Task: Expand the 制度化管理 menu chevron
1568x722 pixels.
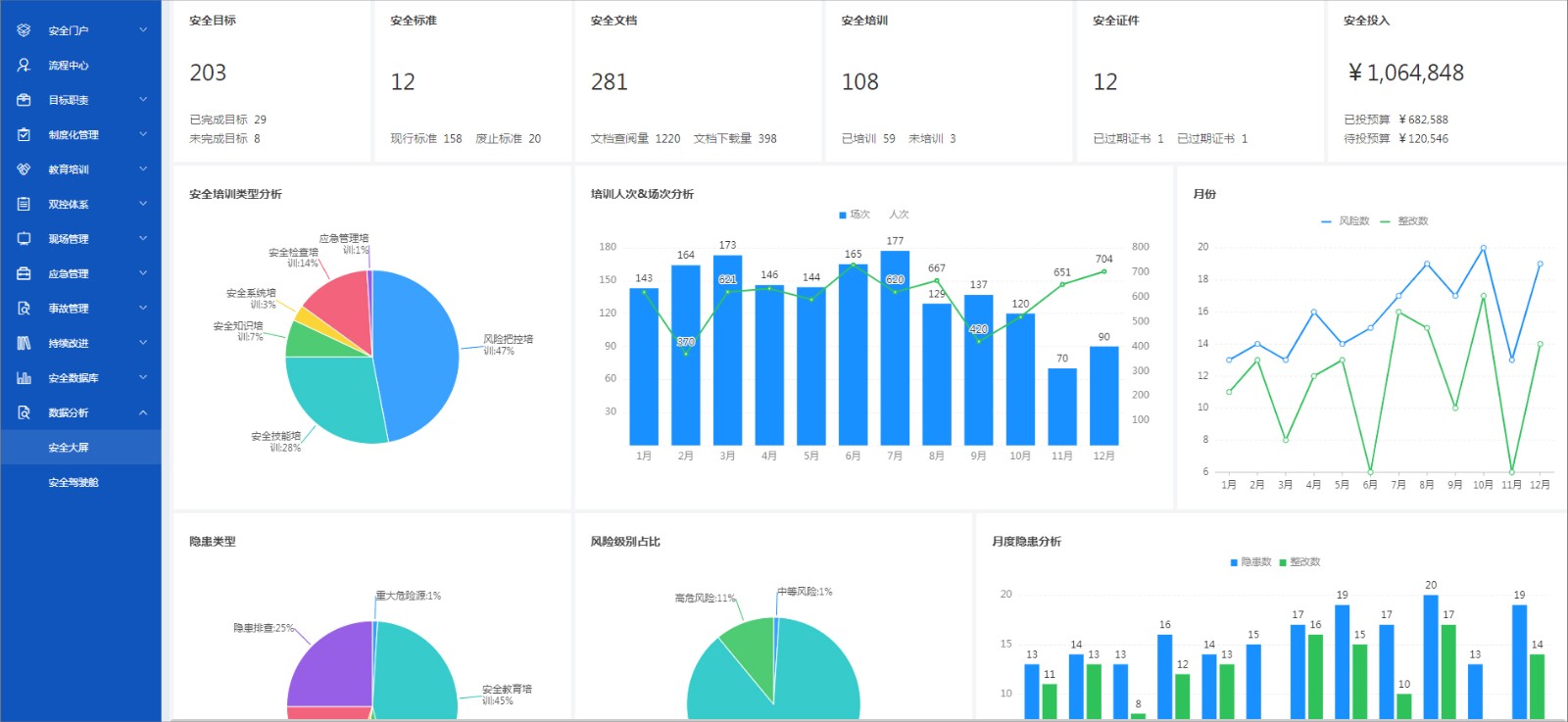Action: 143,134
